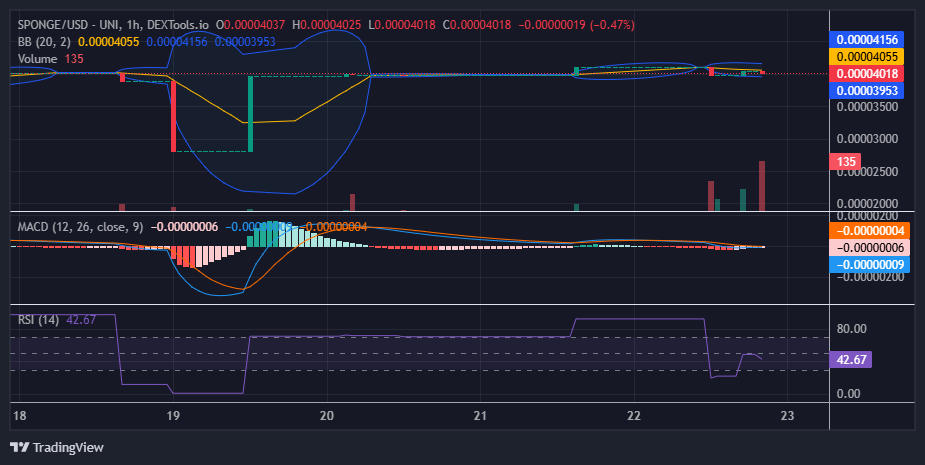Click the upper band price tag 0.00004156
Image resolution: width=925 pixels, height=465 pixels.
pos(867,40)
